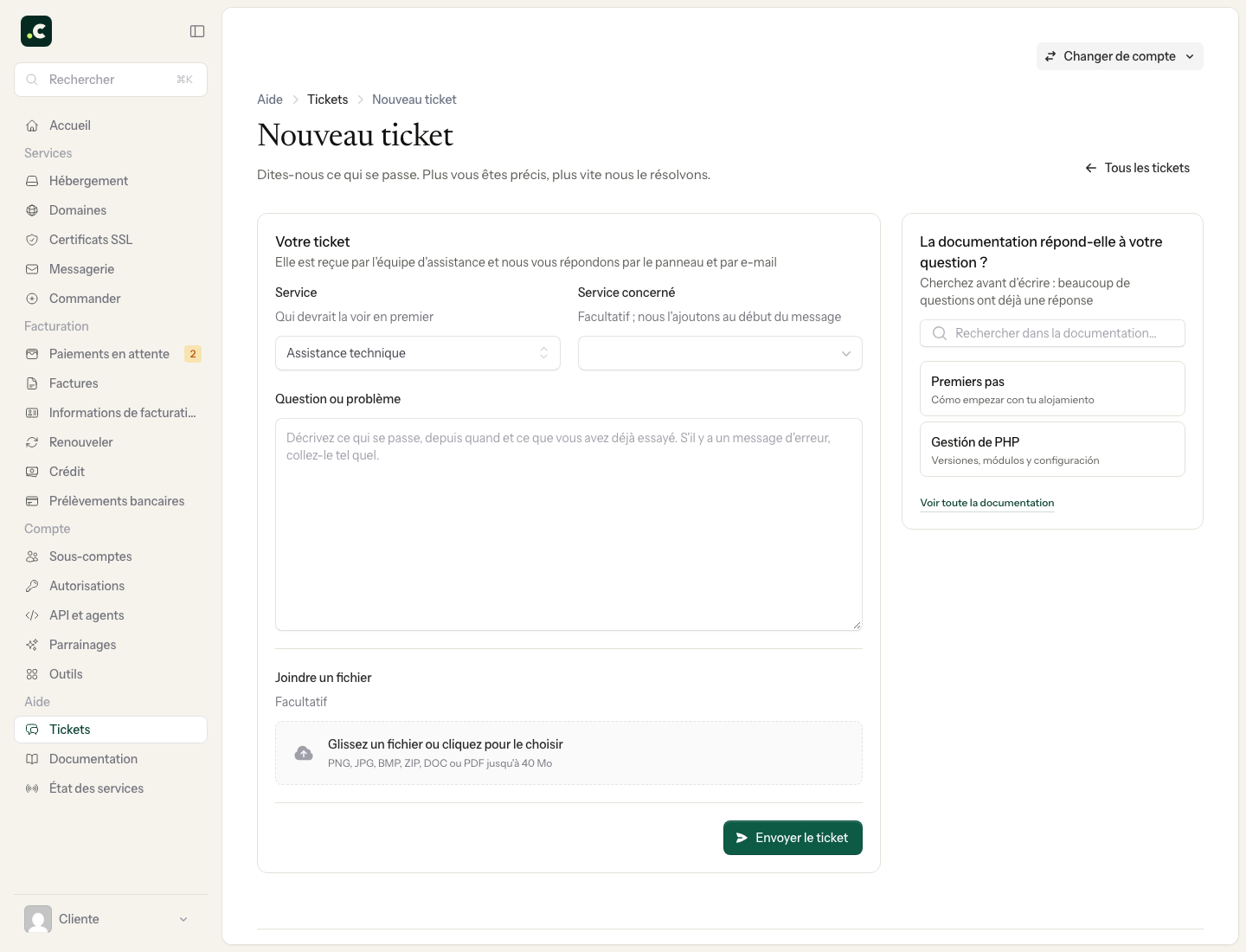Open Paiements en attente in the sidebar
The height and width of the screenshot is (952, 1246).
(x=111, y=354)
